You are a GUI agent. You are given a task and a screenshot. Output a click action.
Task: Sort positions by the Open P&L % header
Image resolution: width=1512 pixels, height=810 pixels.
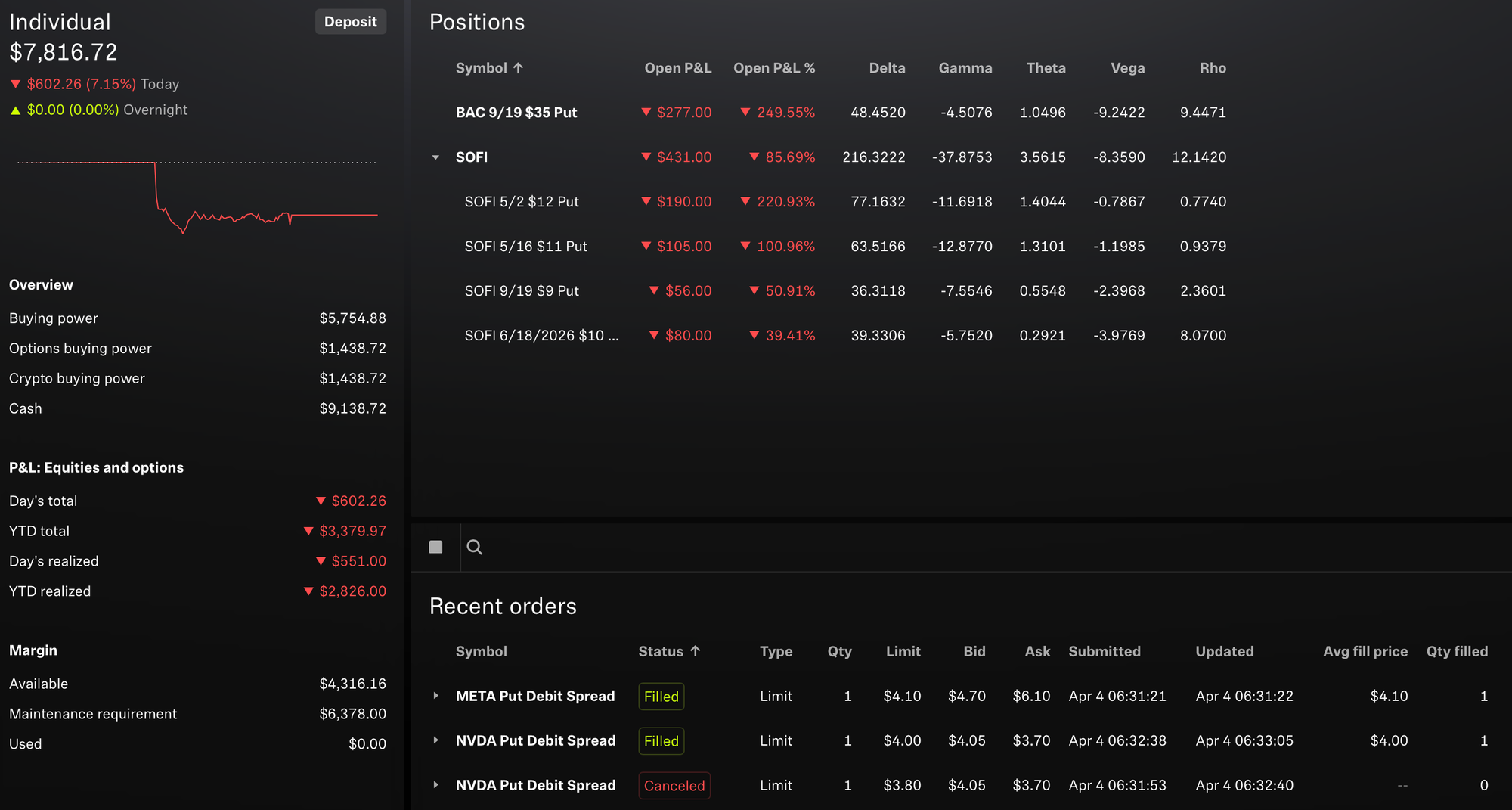[774, 68]
